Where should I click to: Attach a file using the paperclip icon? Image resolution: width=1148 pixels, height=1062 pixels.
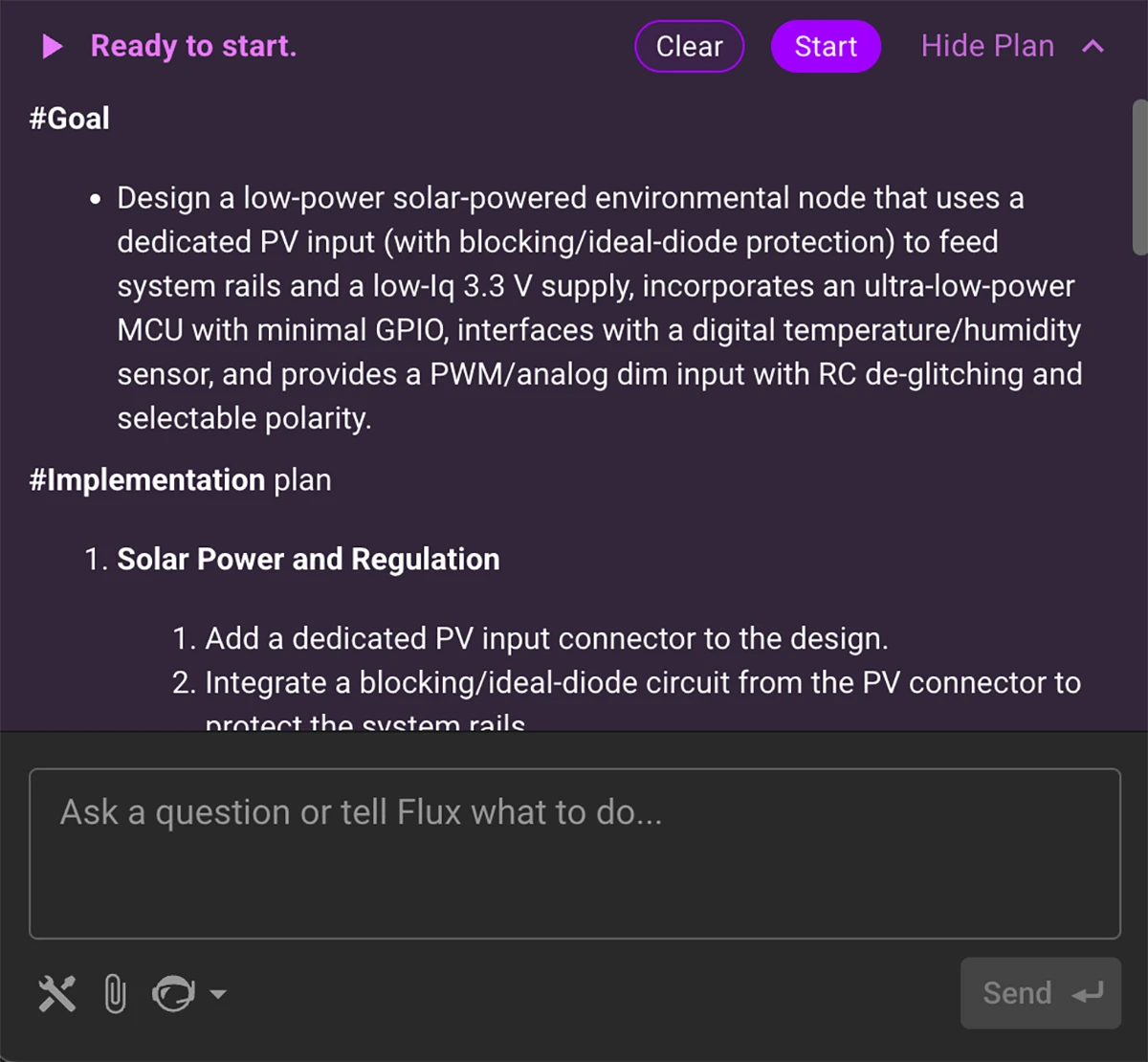[x=115, y=993]
